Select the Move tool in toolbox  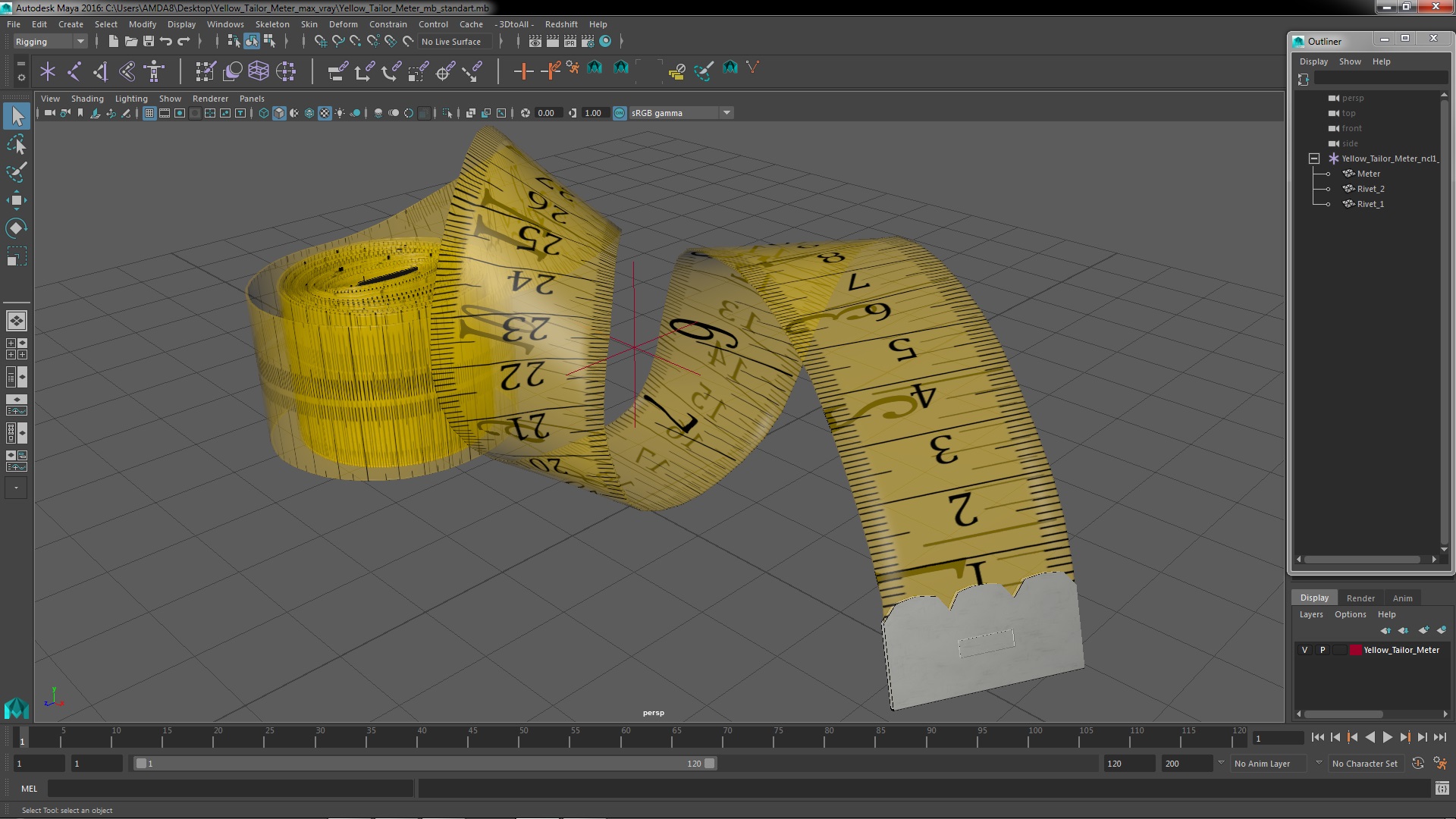tap(16, 200)
